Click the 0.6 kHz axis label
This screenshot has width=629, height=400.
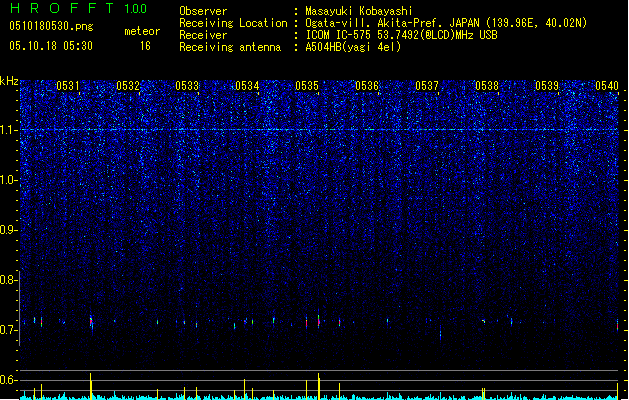tap(9, 380)
